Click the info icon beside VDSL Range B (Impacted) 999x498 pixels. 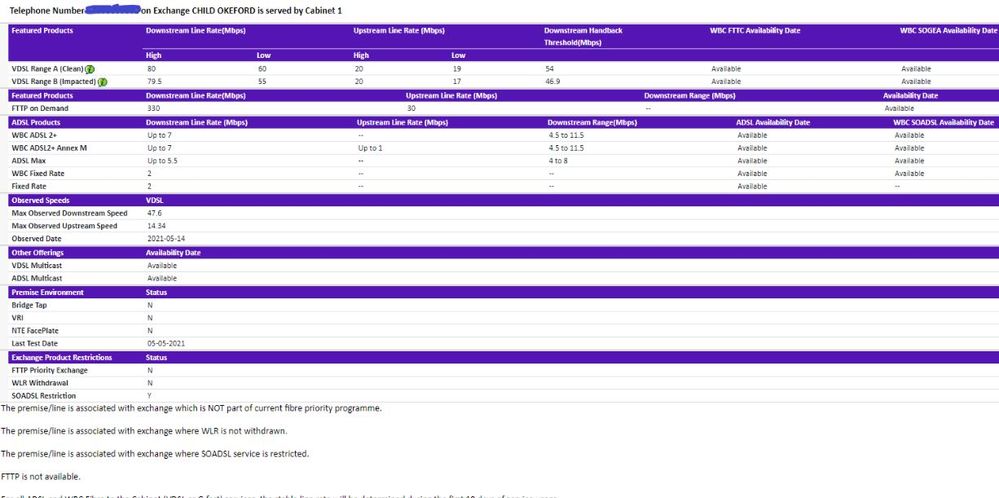coord(102,81)
